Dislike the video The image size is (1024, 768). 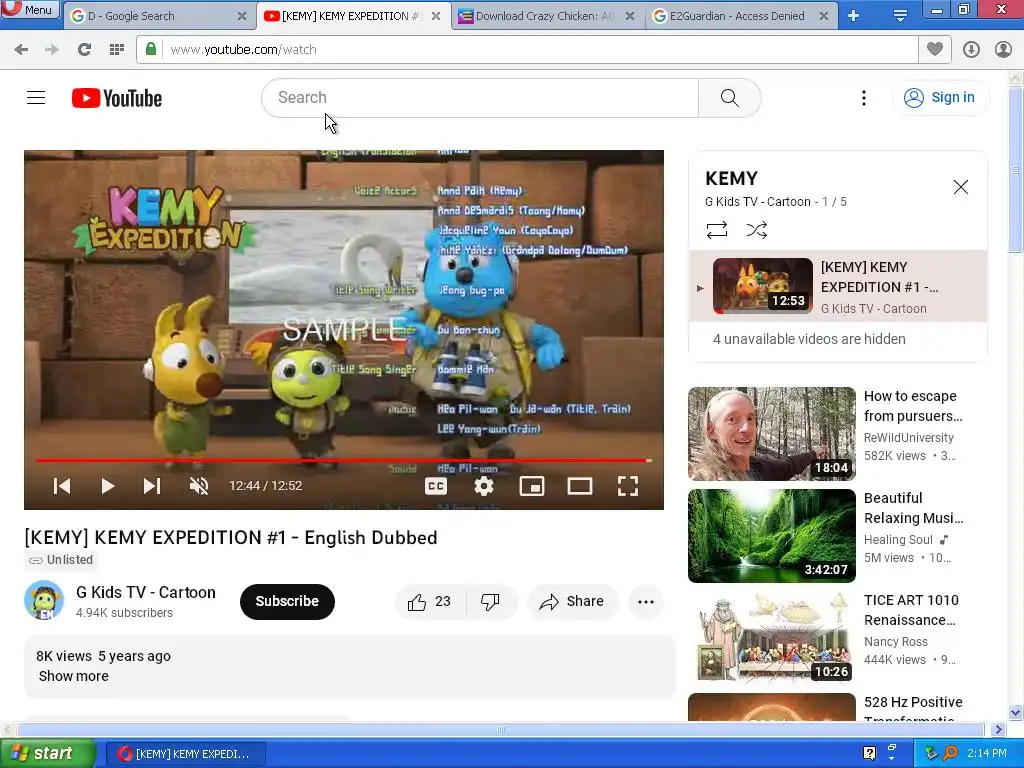click(490, 601)
